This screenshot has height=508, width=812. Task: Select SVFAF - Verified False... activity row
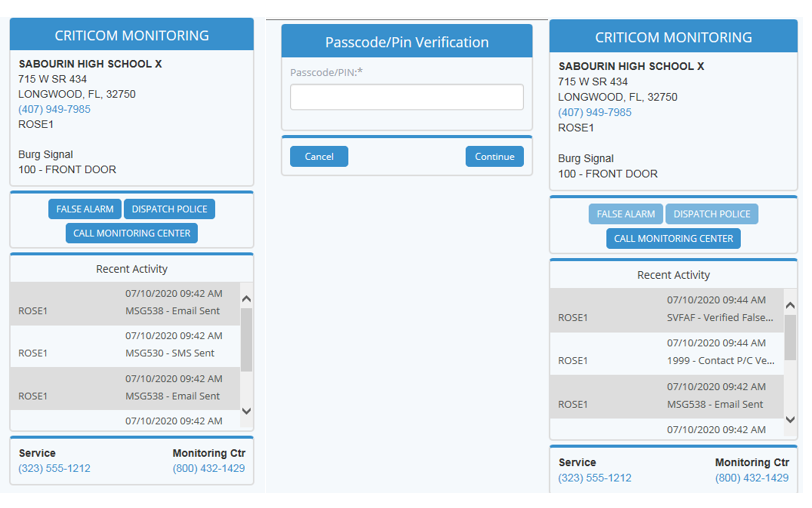tap(666, 310)
